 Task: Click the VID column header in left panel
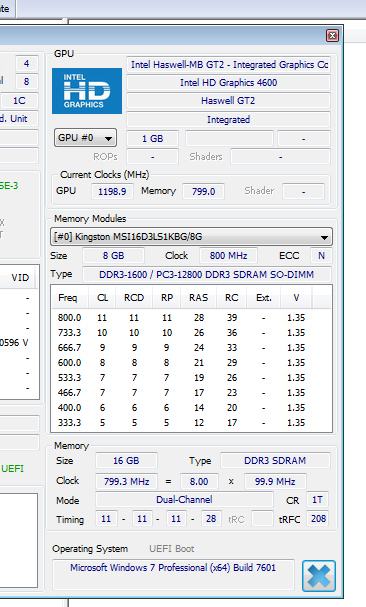(x=20, y=278)
